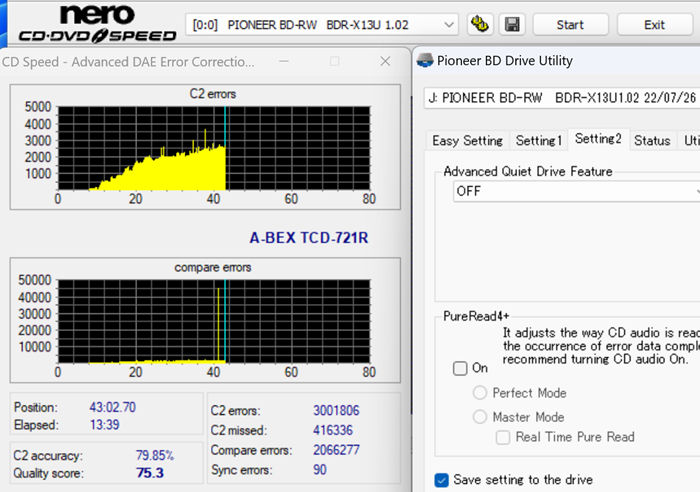Open the Status tab

652,141
